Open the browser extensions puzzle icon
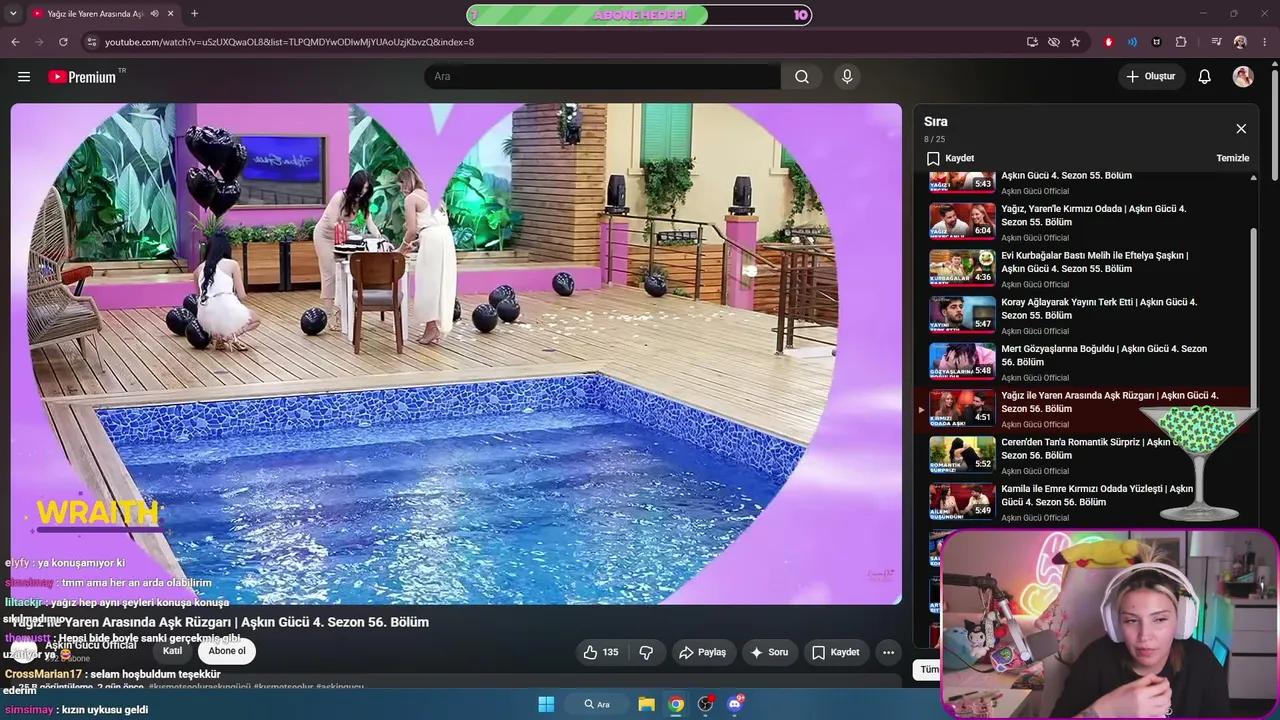This screenshot has width=1280, height=720. (x=1181, y=42)
